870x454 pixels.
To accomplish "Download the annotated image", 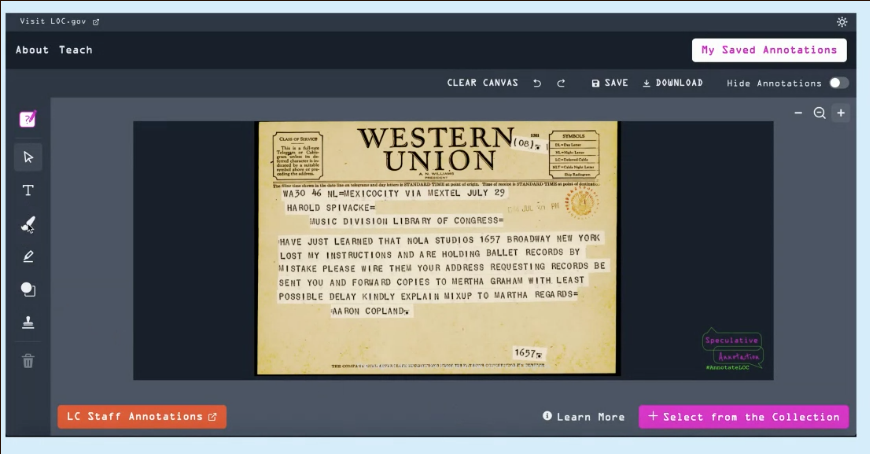I will pos(672,83).
